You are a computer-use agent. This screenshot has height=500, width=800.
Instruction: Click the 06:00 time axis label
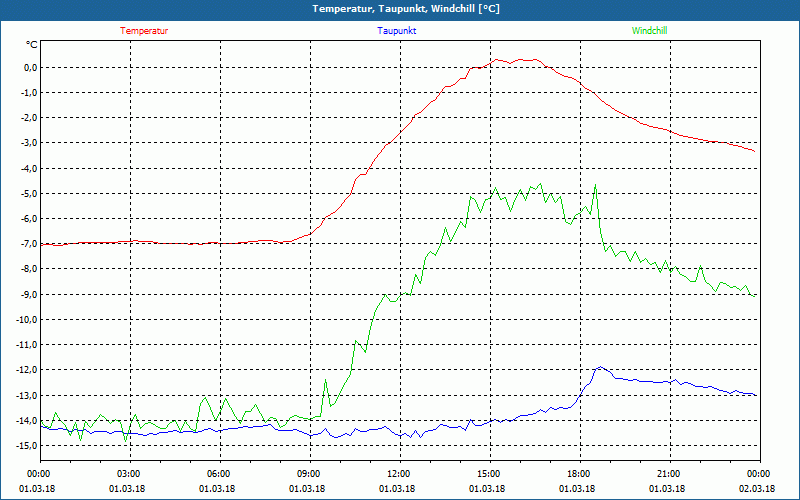(x=220, y=474)
